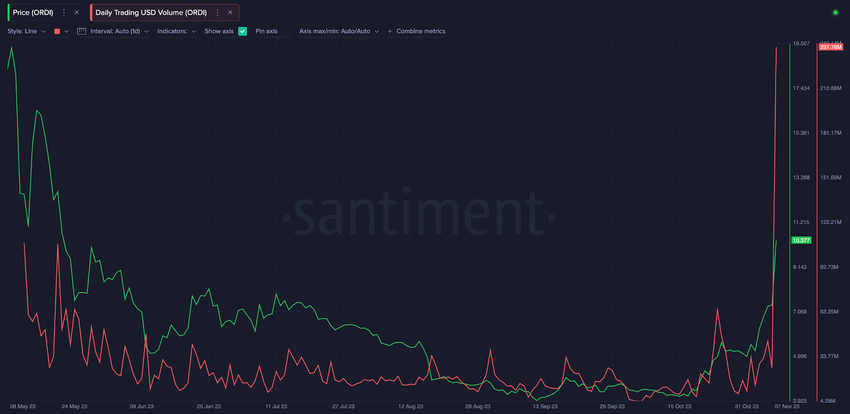Open the Style: Line dropdown
The image size is (850, 414).
coord(26,31)
